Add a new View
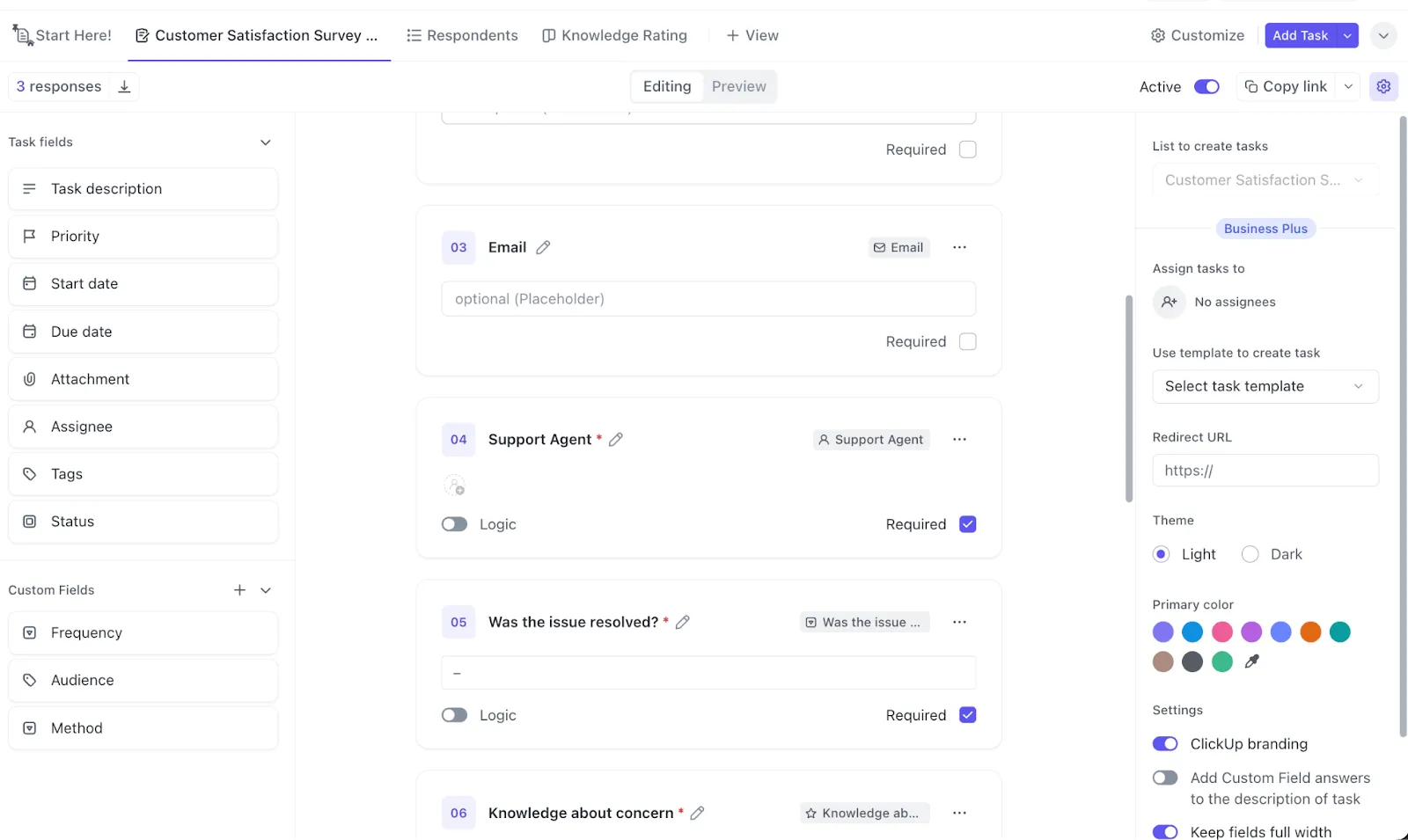 pyautogui.click(x=752, y=35)
